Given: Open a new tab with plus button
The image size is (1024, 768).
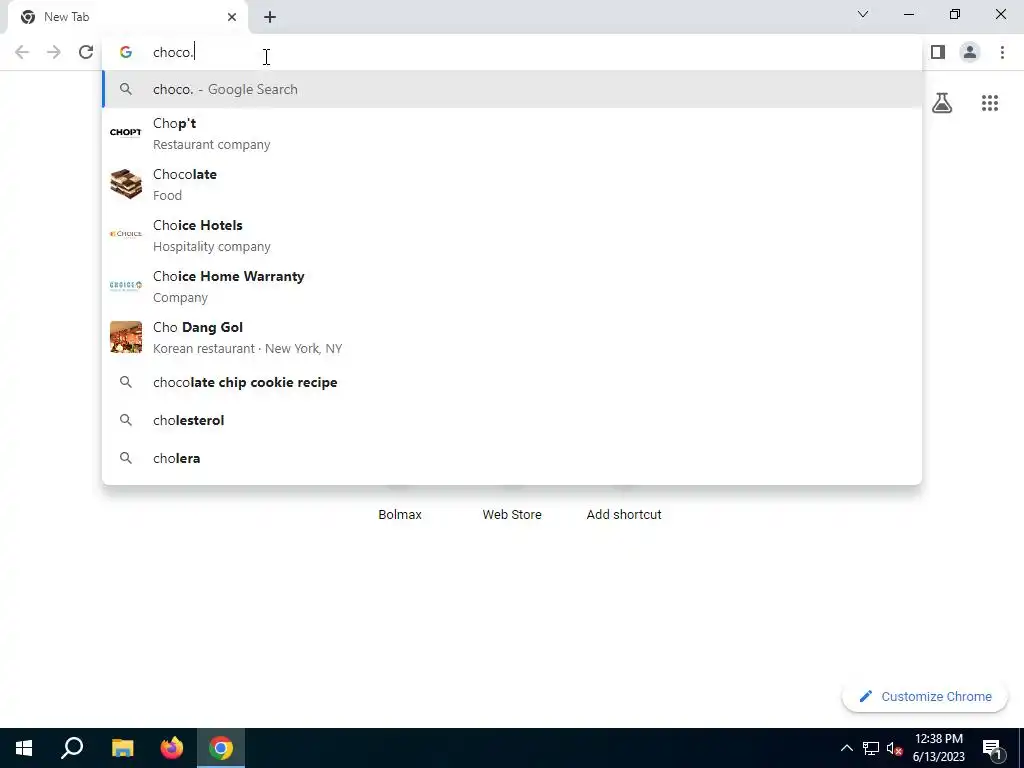Looking at the screenshot, I should [270, 17].
